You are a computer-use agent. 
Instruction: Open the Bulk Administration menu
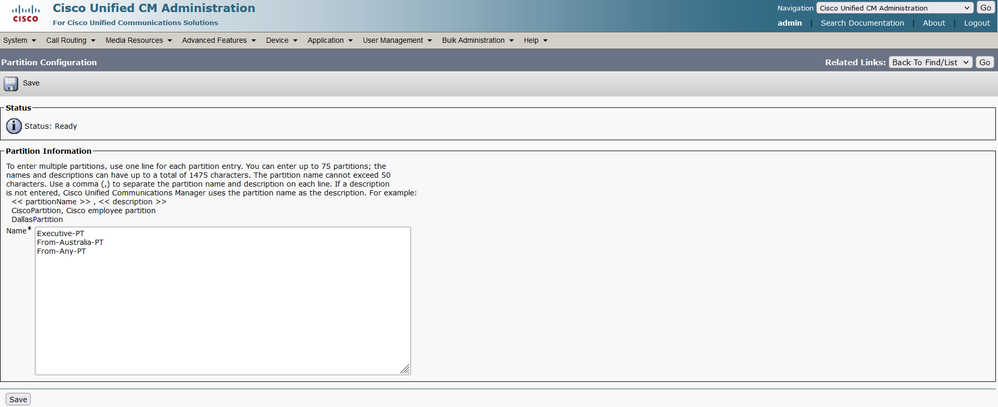pyautogui.click(x=477, y=40)
